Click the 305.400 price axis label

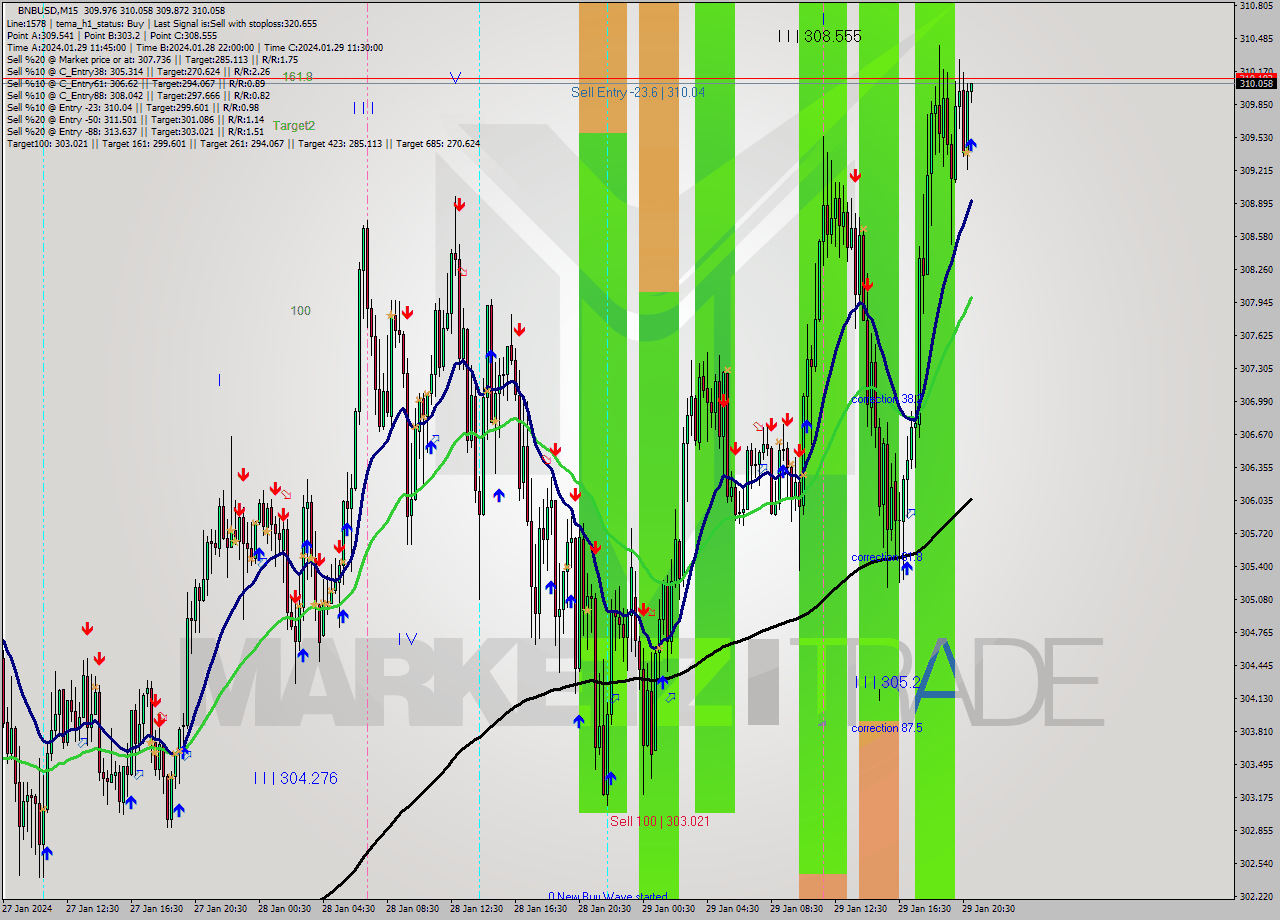[x=1256, y=567]
